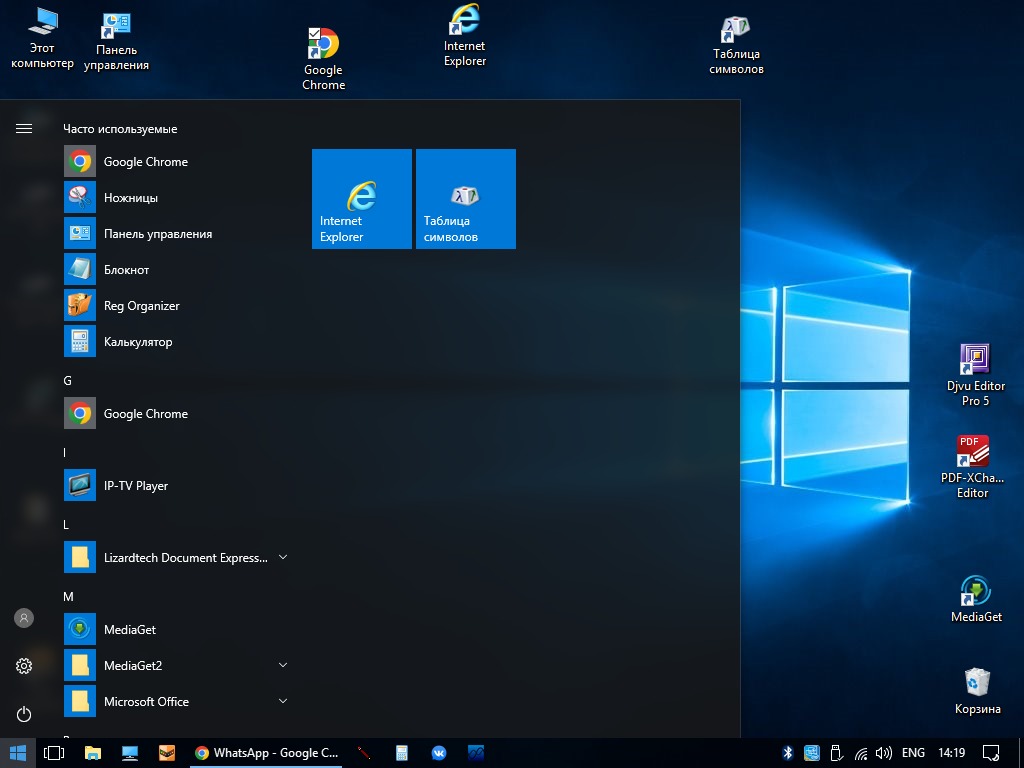Viewport: 1024px width, 768px height.
Task: Open clock showing 14:19
Action: point(952,753)
